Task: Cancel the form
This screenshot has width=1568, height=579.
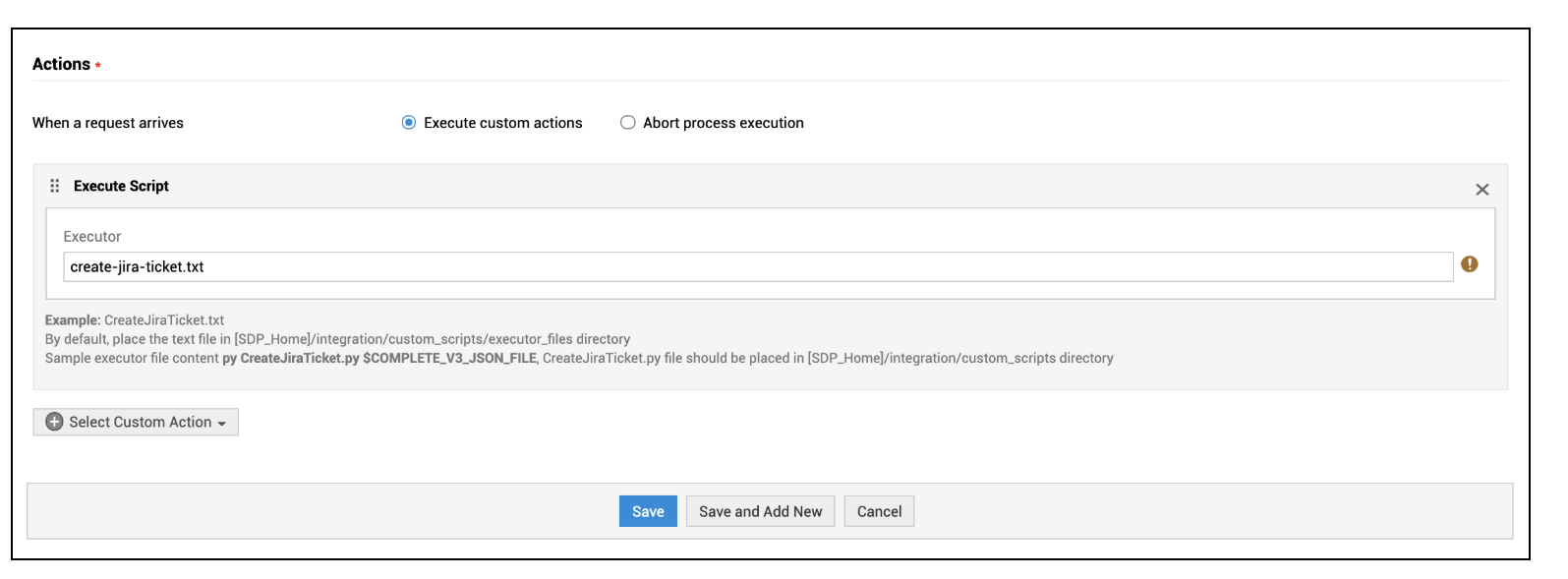Action: point(879,511)
